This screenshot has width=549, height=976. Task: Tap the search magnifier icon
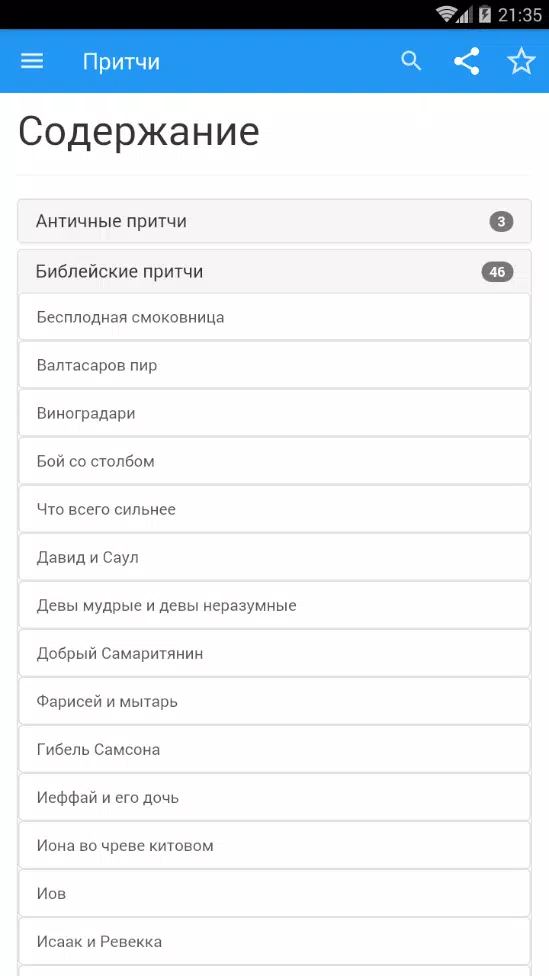[x=411, y=61]
